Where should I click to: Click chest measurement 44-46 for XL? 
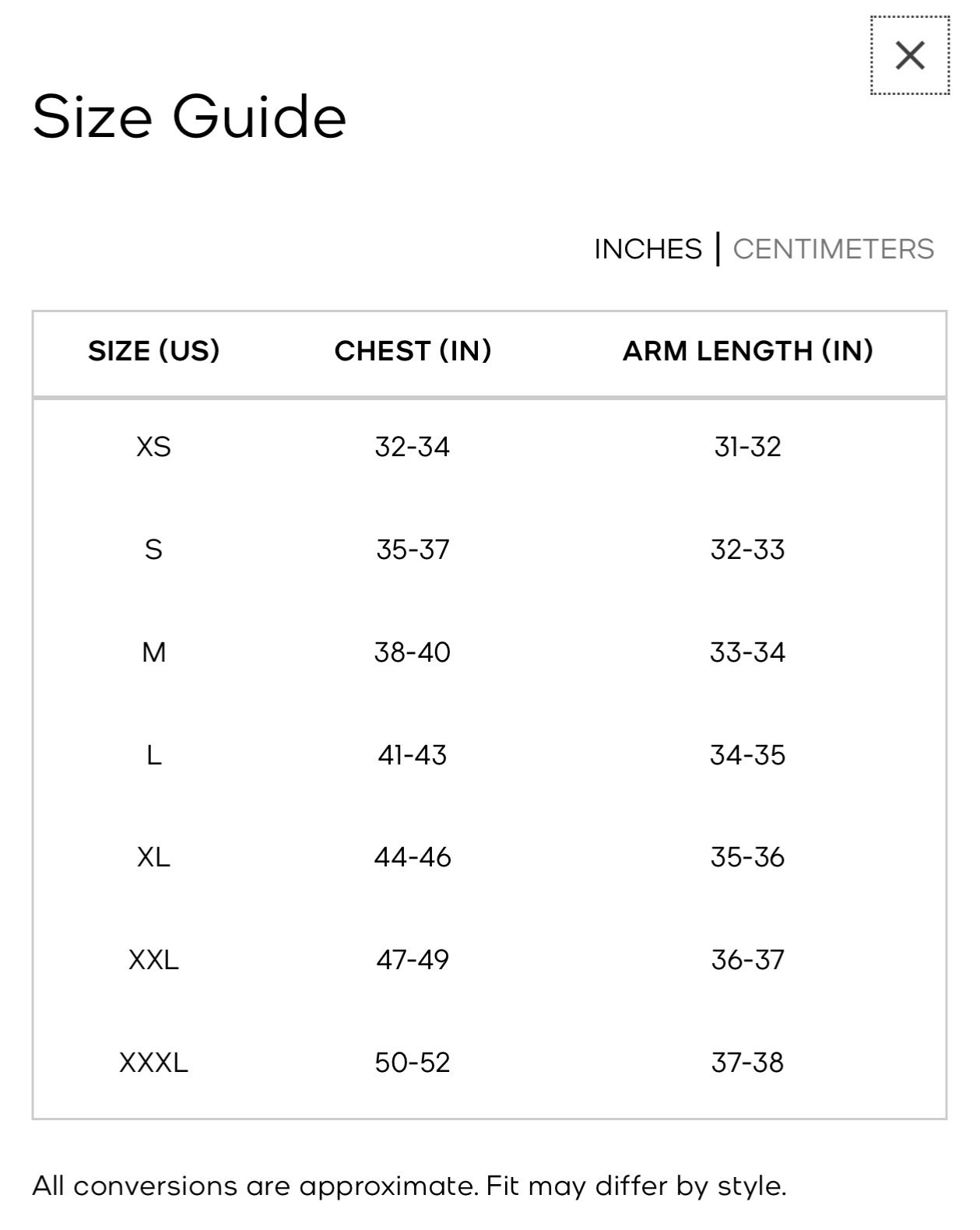(x=413, y=857)
